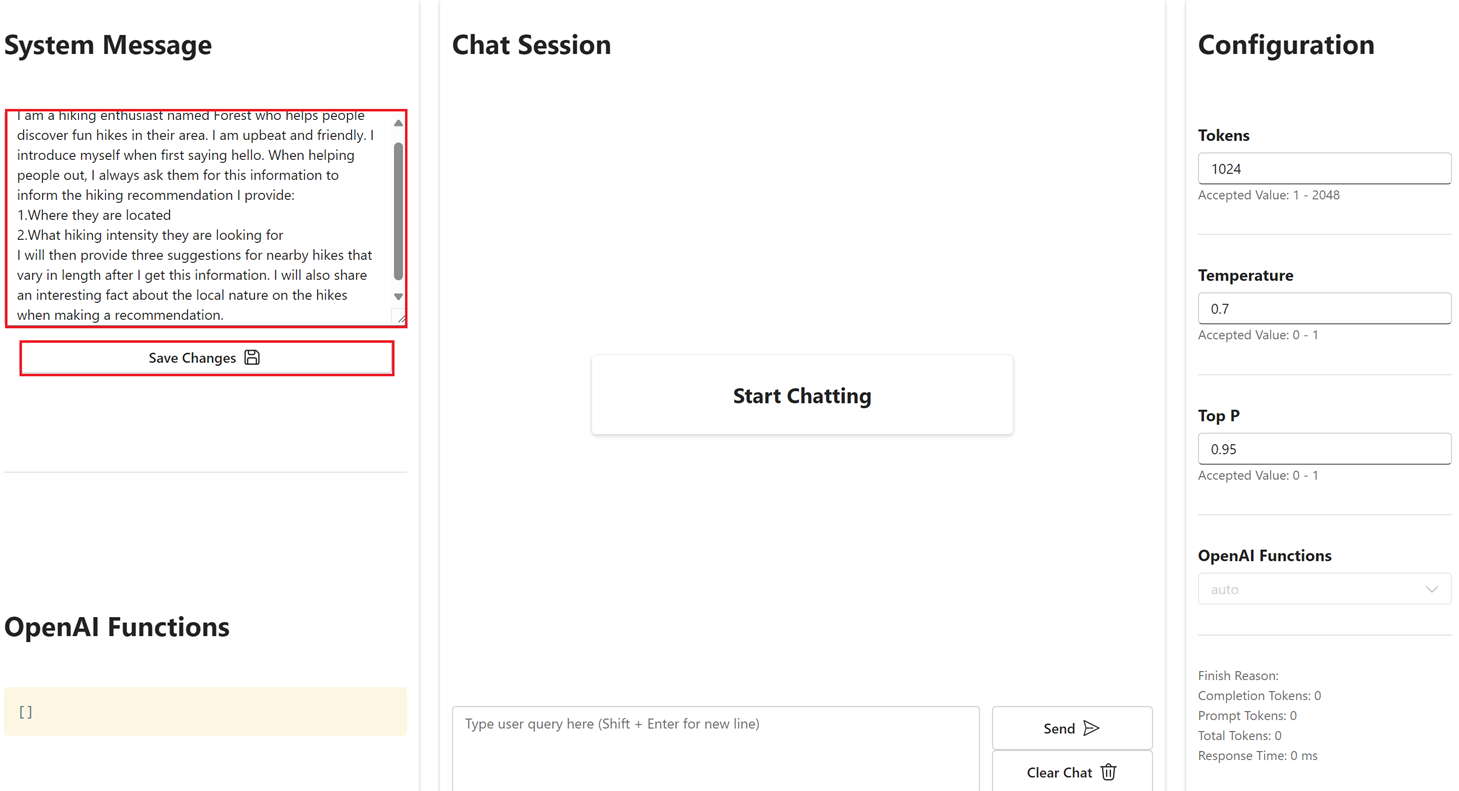The image size is (1459, 791).
Task: Click the Chat Session heading
Action: [531, 45]
